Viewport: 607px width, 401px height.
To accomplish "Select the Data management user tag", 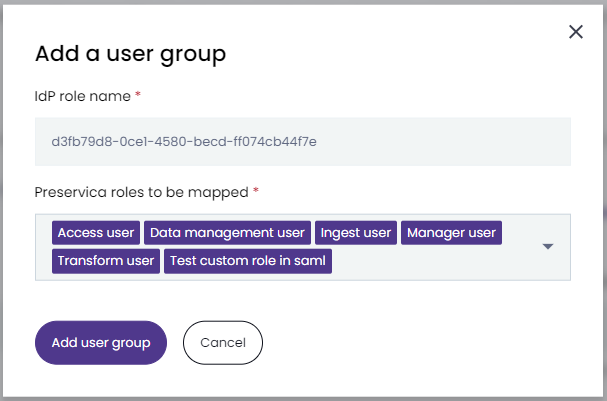I will 227,233.
